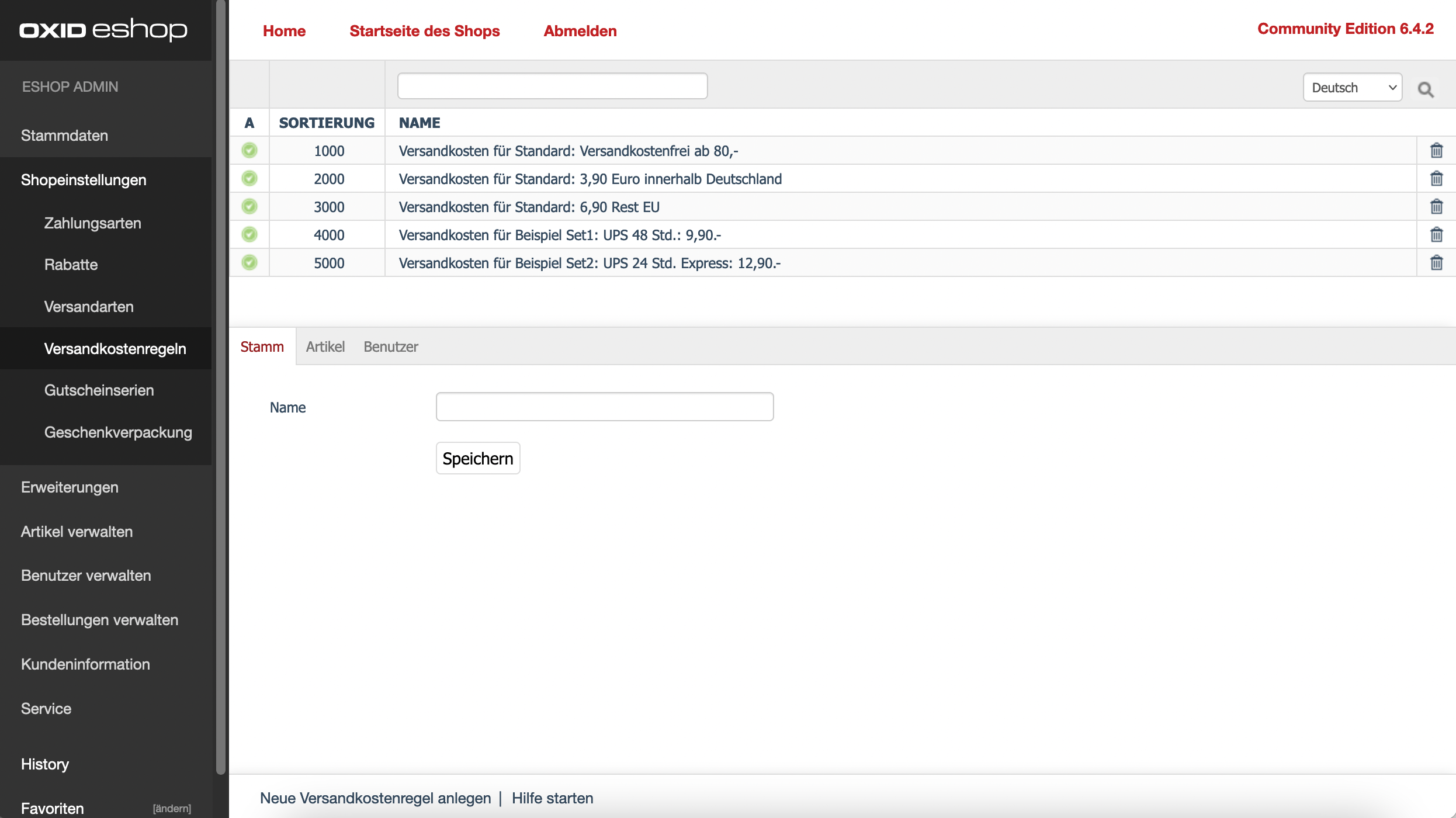Screen dimensions: 1456x818
Task: Delete the Versandkostenfrei ab 80 rule
Action: (1436, 151)
